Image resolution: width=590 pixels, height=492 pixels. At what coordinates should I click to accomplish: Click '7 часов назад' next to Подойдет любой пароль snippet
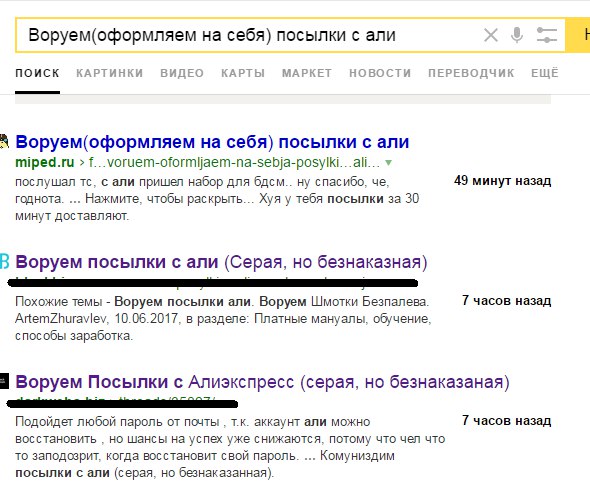point(506,420)
